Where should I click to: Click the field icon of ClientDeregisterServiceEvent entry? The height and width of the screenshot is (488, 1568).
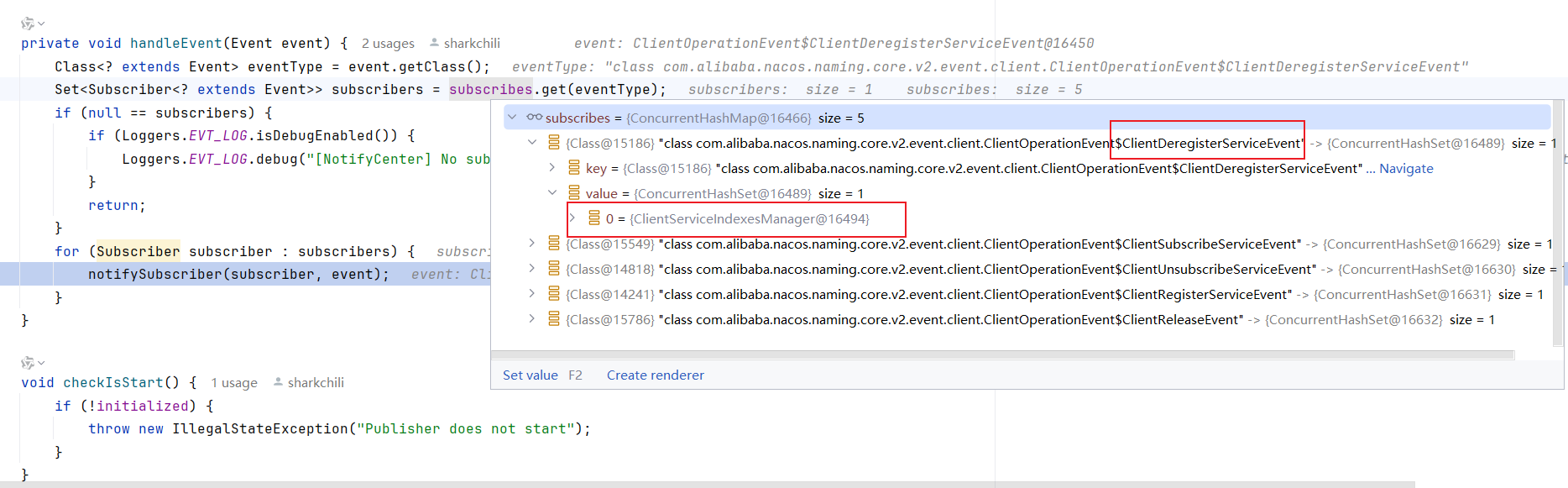pos(554,143)
